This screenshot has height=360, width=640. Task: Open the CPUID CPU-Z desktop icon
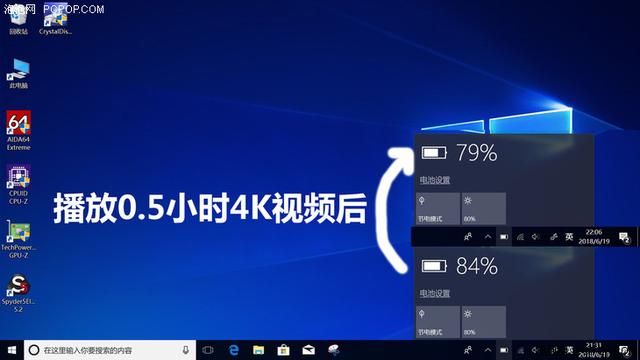pyautogui.click(x=18, y=184)
